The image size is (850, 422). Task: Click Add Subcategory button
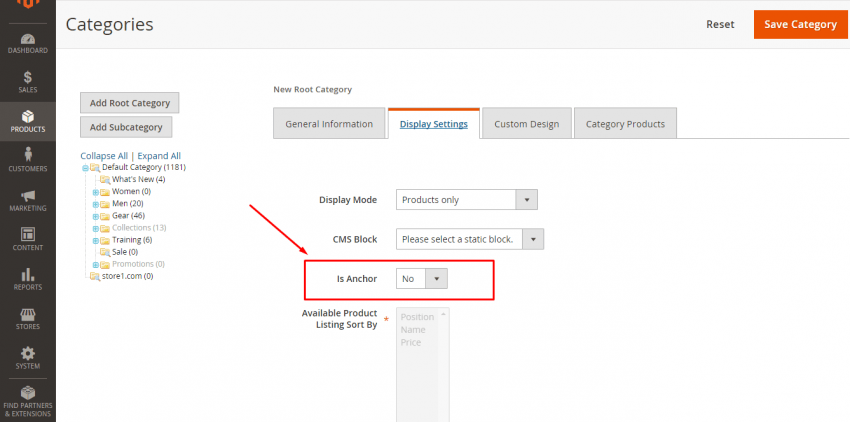[x=126, y=127]
